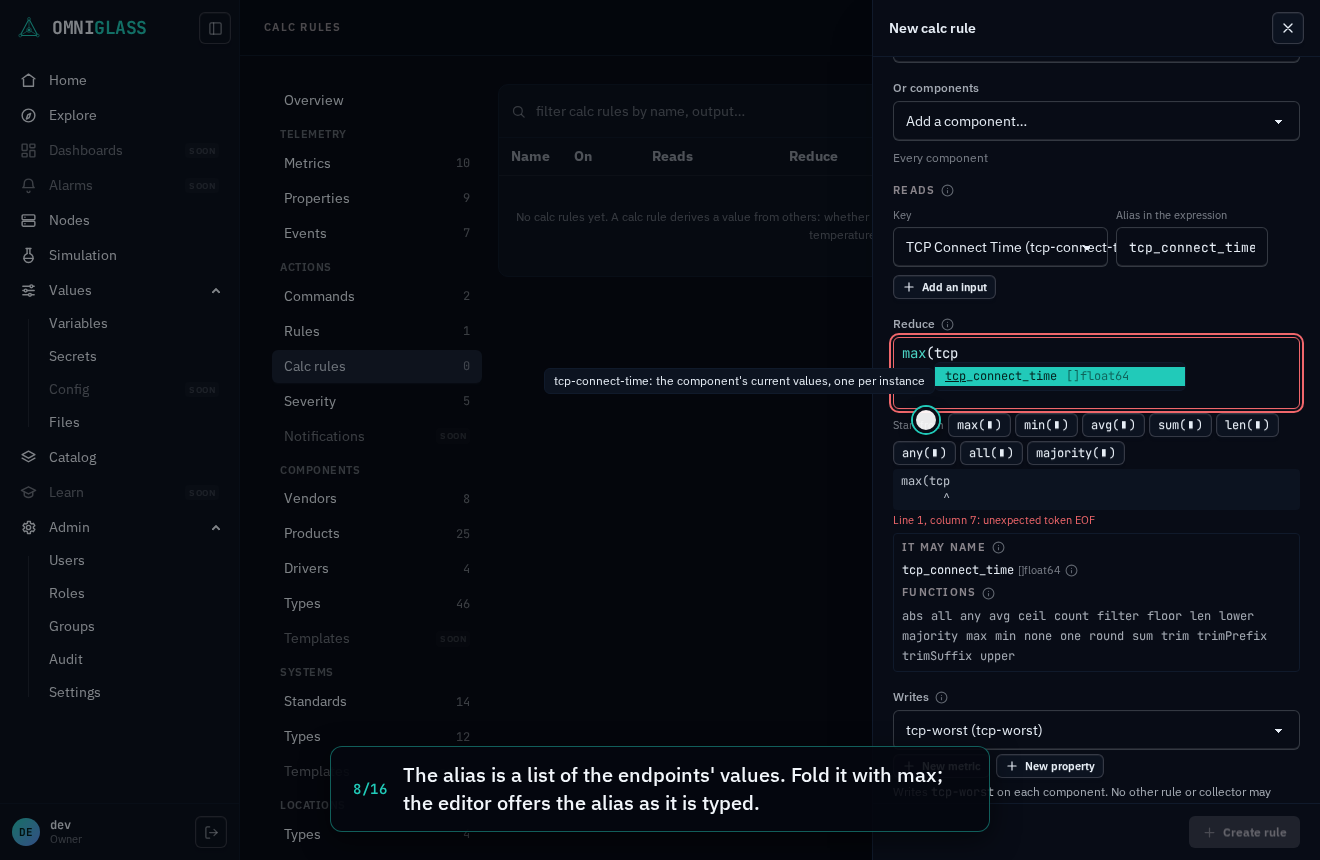Click the info icon beside Functions
The height and width of the screenshot is (860, 1320).
click(x=989, y=593)
